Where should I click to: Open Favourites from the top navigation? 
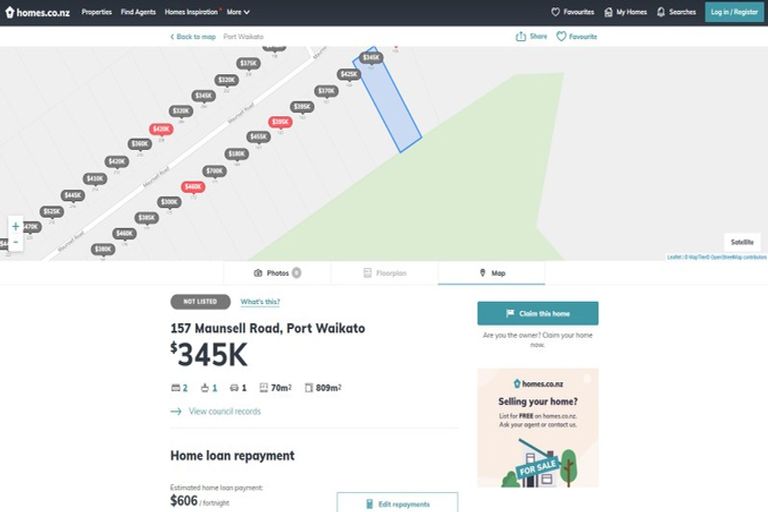[x=573, y=12]
